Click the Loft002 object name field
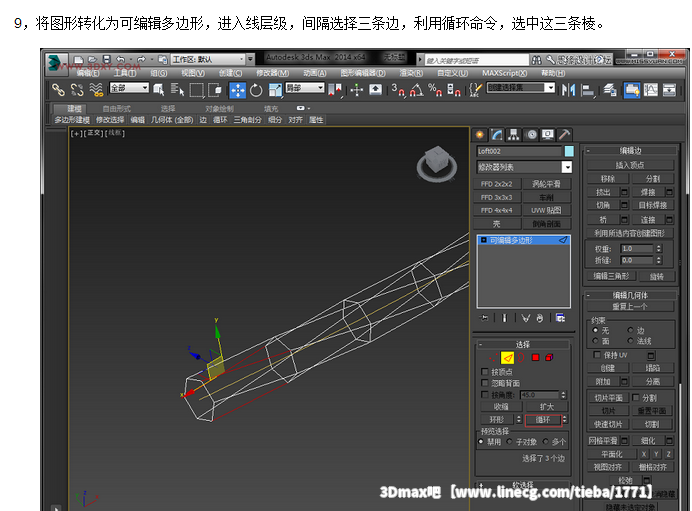Screen dimensions: 692x511 coord(519,151)
